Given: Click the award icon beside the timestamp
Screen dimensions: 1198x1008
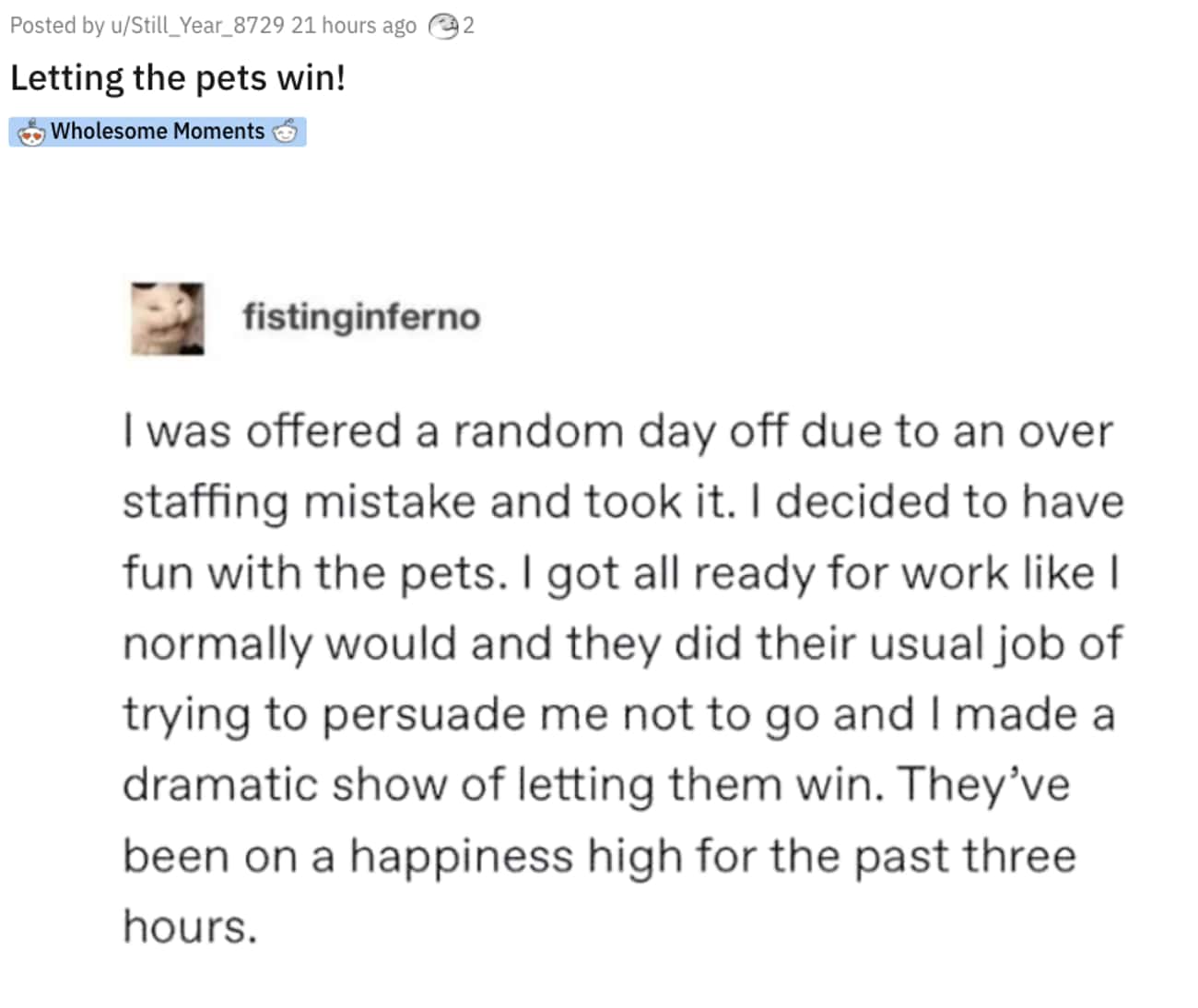Looking at the screenshot, I should 443,26.
